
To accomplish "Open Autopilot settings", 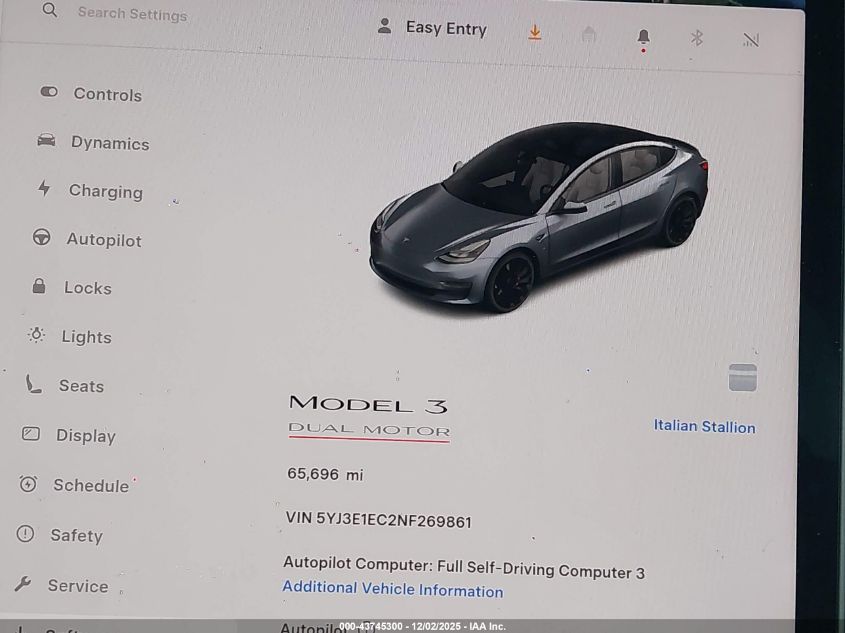I will [x=87, y=239].
